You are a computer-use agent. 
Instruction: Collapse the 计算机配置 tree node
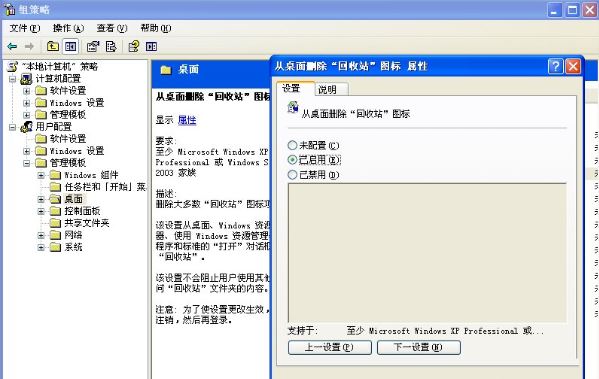tap(12, 79)
